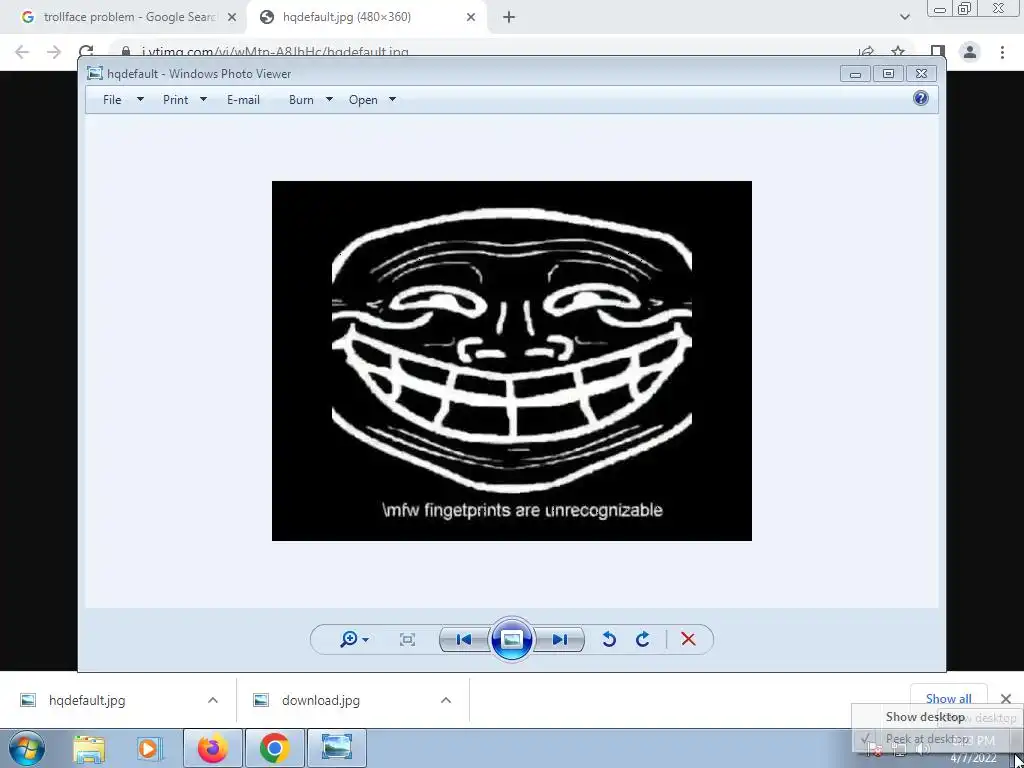This screenshot has width=1024, height=768.
Task: Click Chrome share page icon
Action: pos(866,52)
